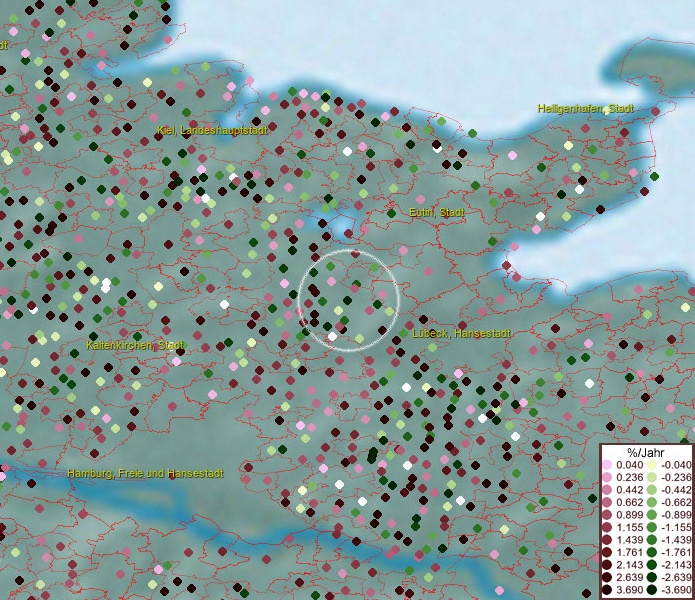Select the -0.442 legend value text
The image size is (695, 600).
pyautogui.click(x=676, y=490)
